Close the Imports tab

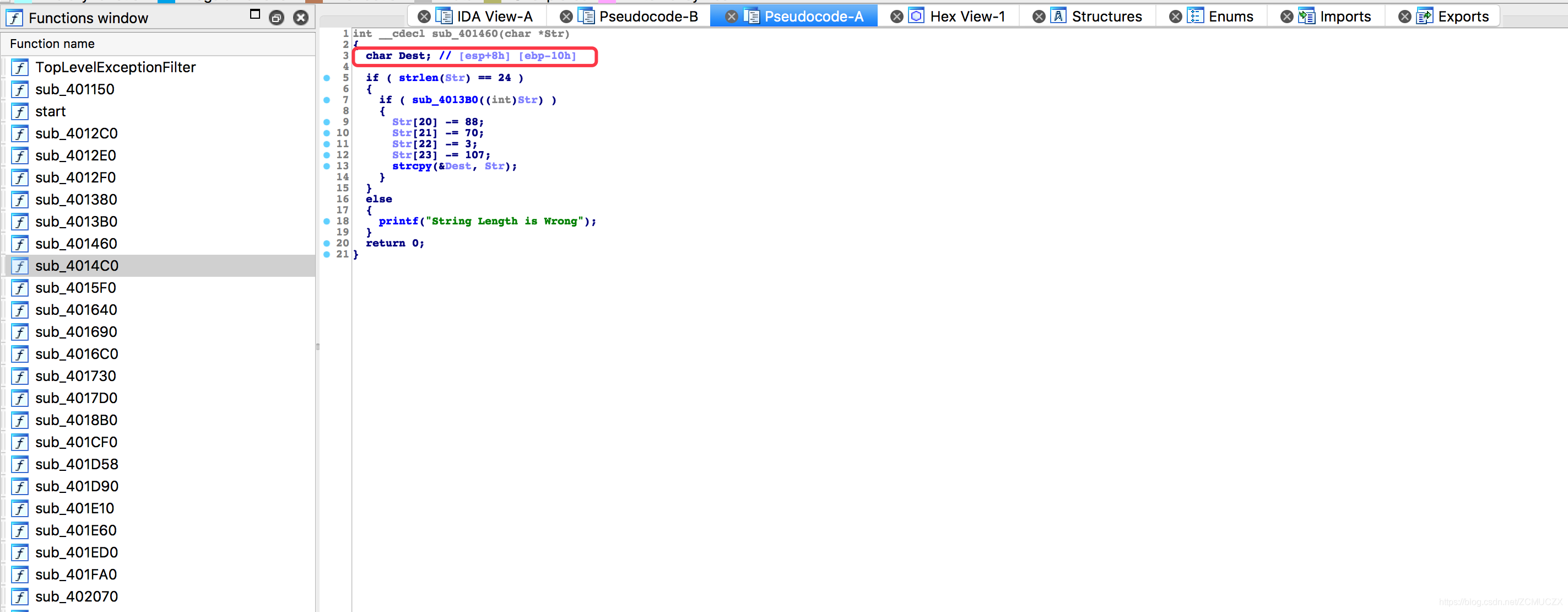(x=1287, y=17)
